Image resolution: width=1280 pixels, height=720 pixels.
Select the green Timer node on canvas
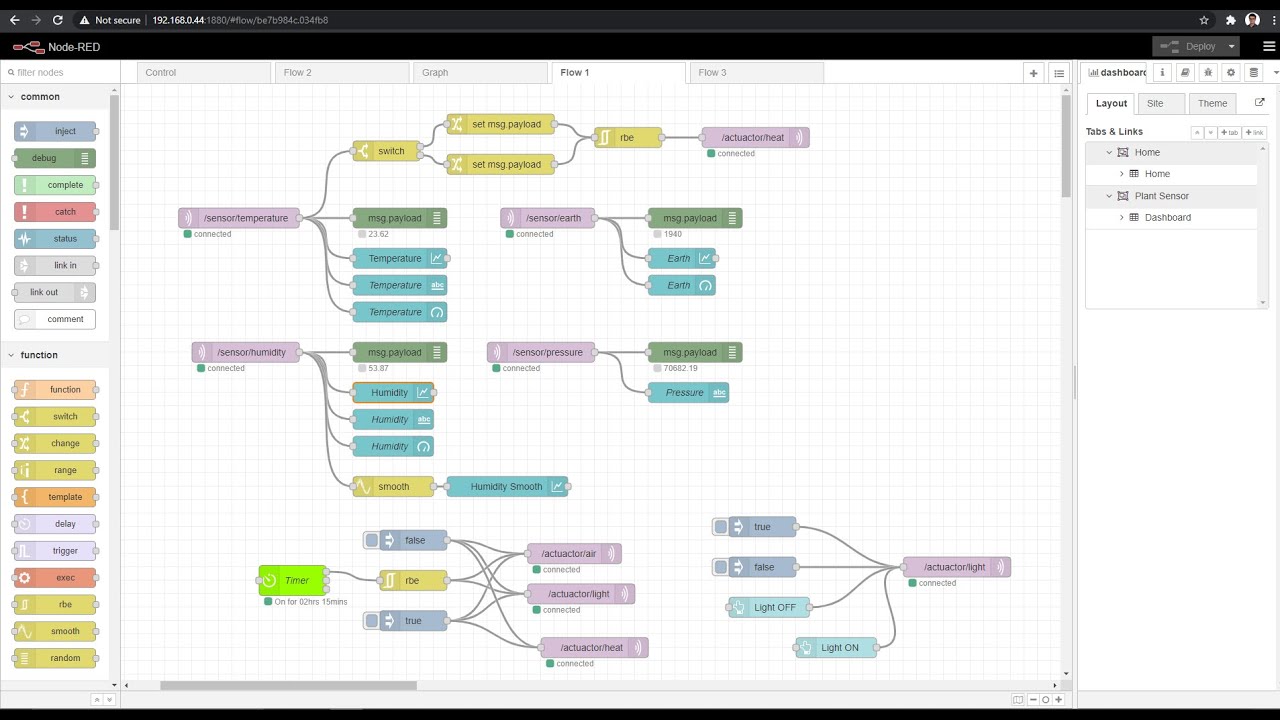point(292,580)
